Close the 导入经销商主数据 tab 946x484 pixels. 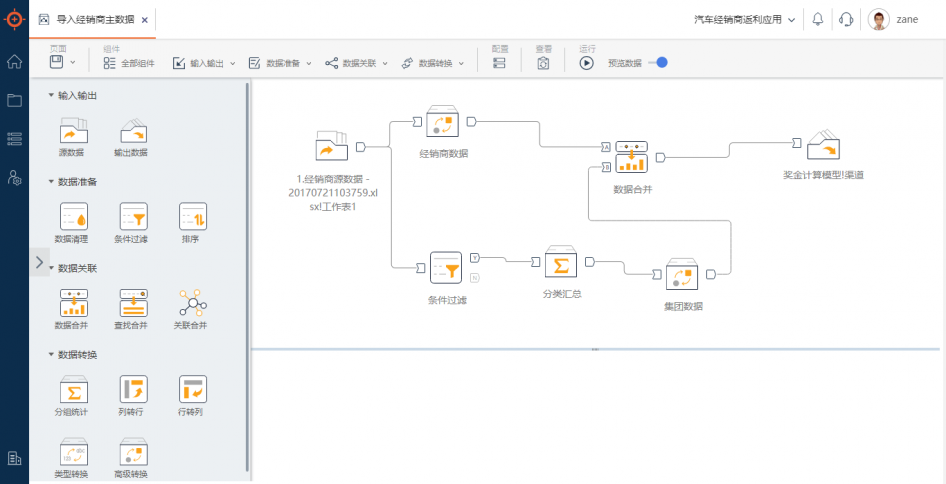pos(144,19)
